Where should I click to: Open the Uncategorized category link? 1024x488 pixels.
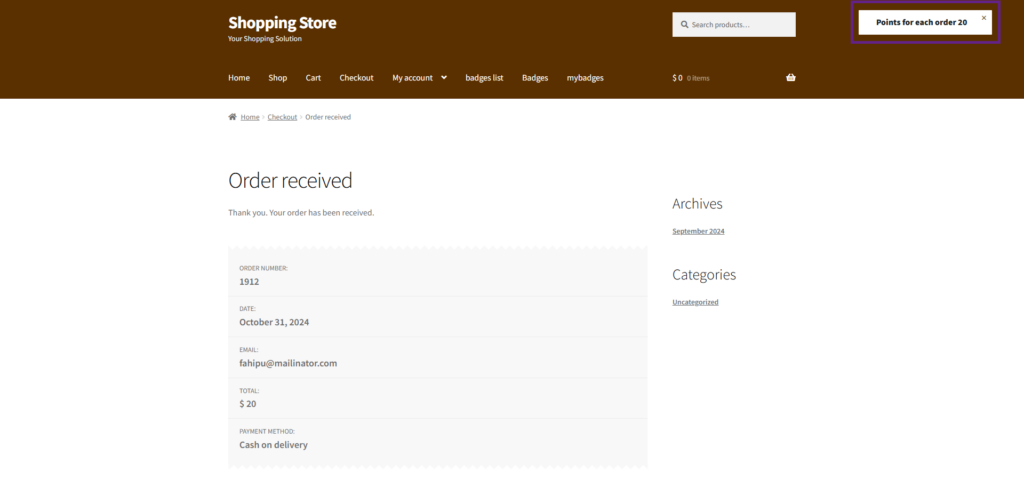[x=695, y=302]
